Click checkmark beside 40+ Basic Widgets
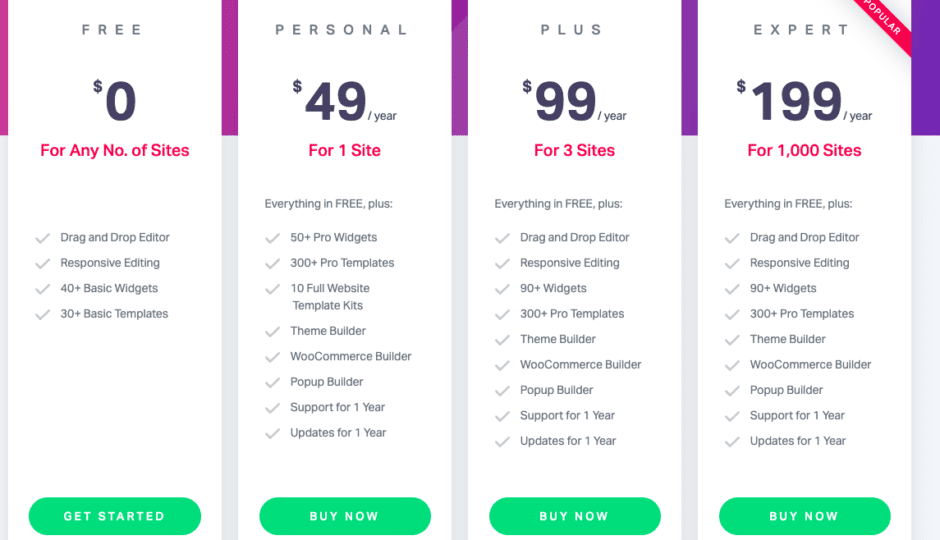Image resolution: width=940 pixels, height=540 pixels. click(43, 289)
